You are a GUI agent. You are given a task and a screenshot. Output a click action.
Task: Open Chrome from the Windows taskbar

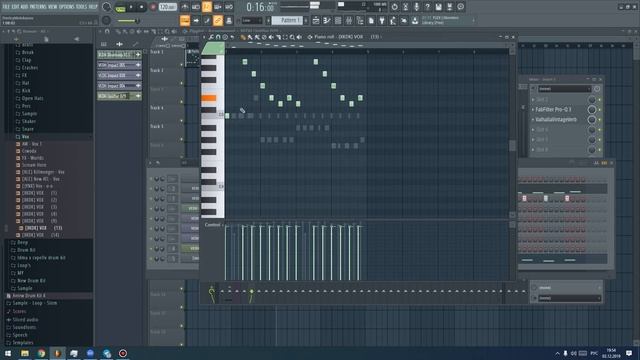pos(41,353)
